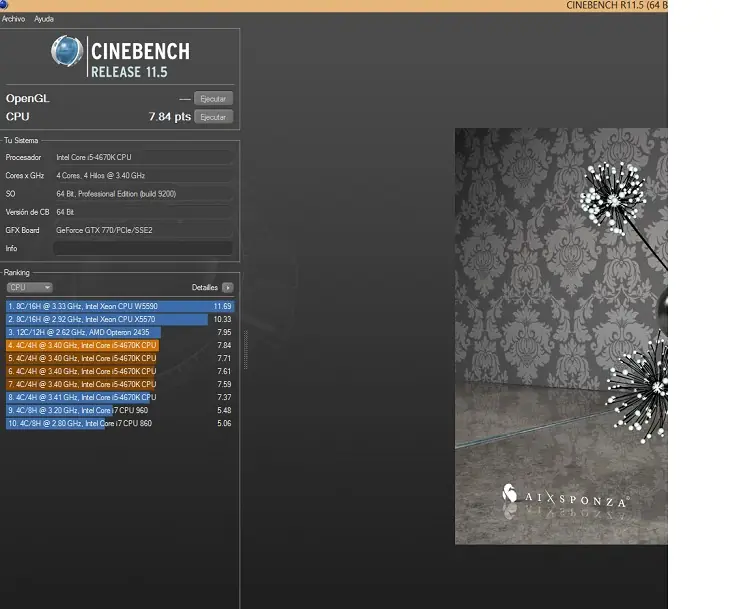Select ranking row 9 Intel Core i7 CPU 960
Image resolution: width=750 pixels, height=609 pixels.
coord(120,410)
